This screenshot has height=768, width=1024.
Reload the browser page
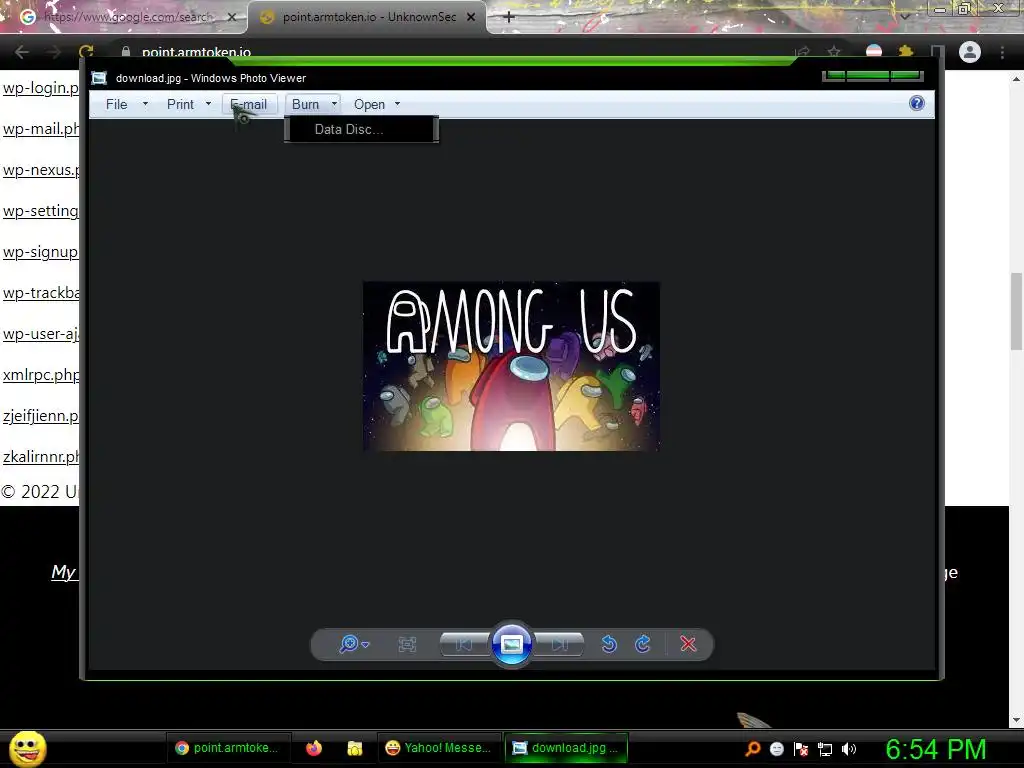86,52
